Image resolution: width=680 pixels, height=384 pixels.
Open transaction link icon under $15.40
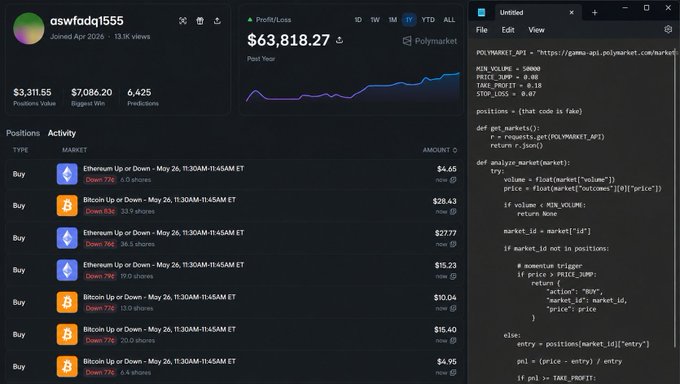[x=453, y=341]
